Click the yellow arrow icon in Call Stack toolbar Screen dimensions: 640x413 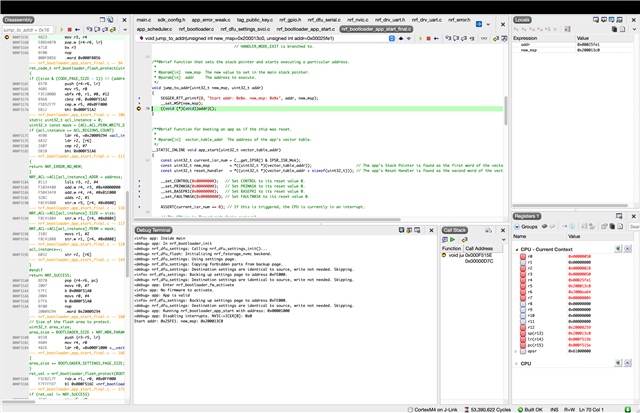464,240
